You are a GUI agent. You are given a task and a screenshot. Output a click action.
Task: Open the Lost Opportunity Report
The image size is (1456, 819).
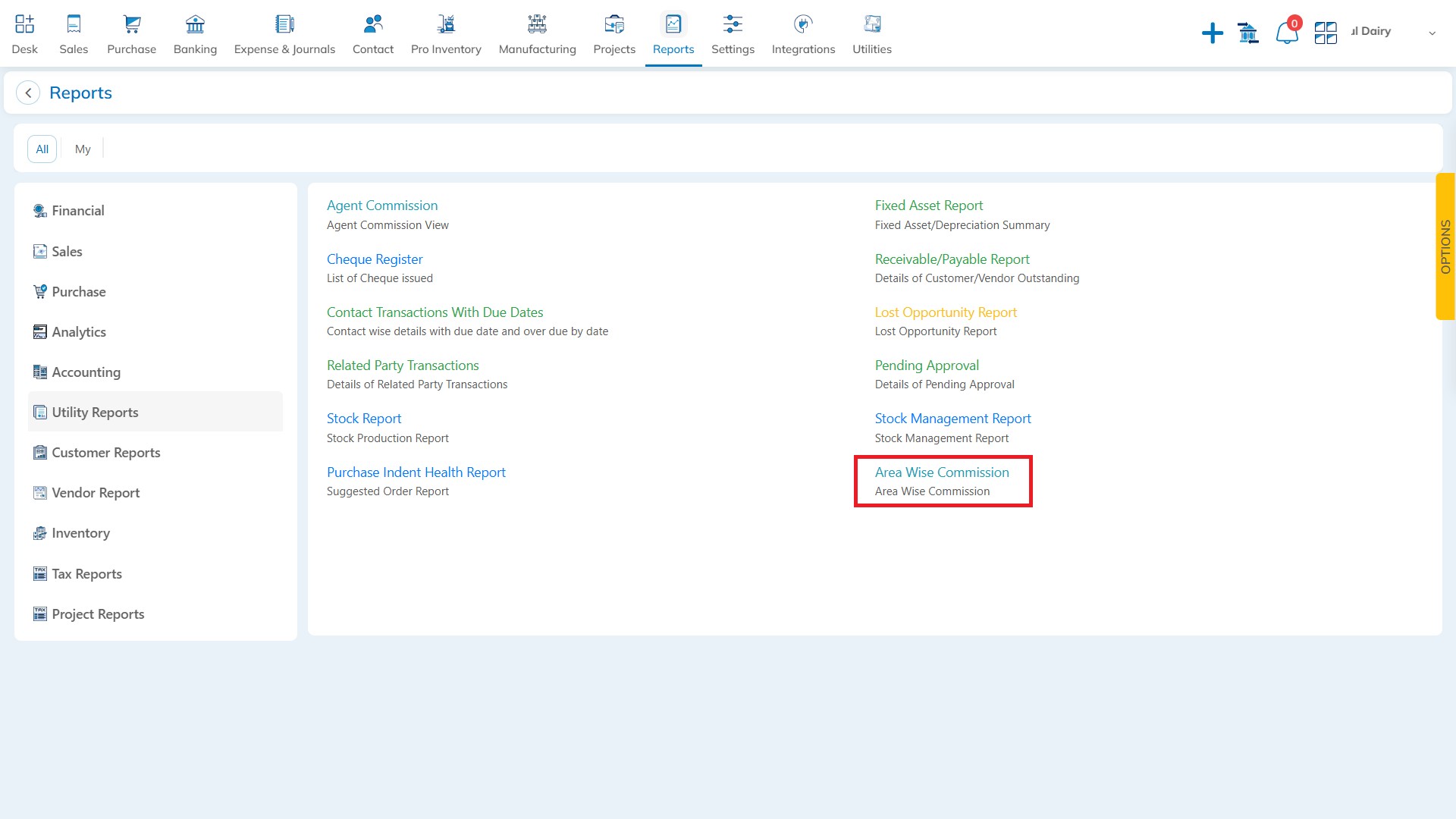click(946, 312)
